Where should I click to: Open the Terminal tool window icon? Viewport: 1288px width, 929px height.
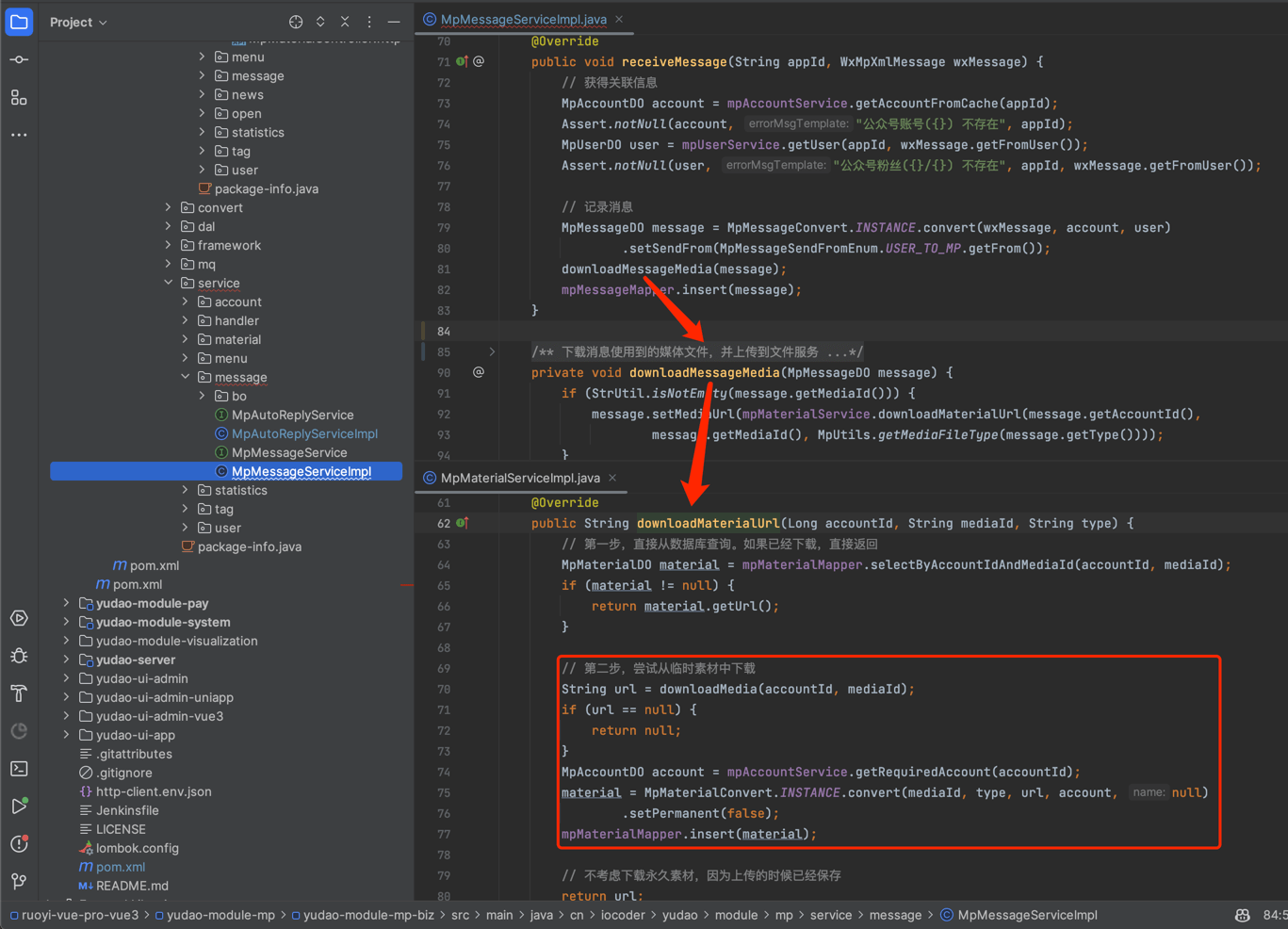click(x=19, y=769)
